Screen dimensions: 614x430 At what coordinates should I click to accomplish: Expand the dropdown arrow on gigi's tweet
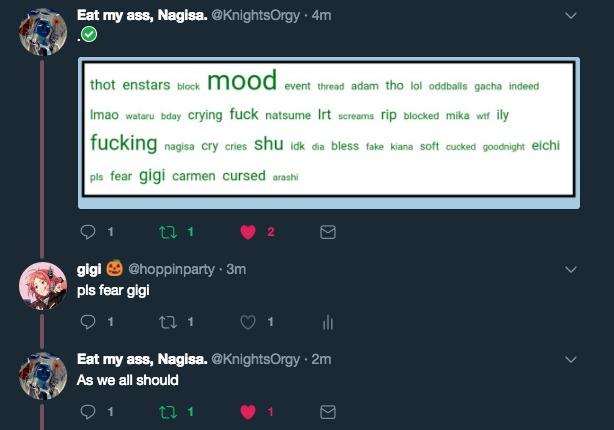pyautogui.click(x=571, y=269)
